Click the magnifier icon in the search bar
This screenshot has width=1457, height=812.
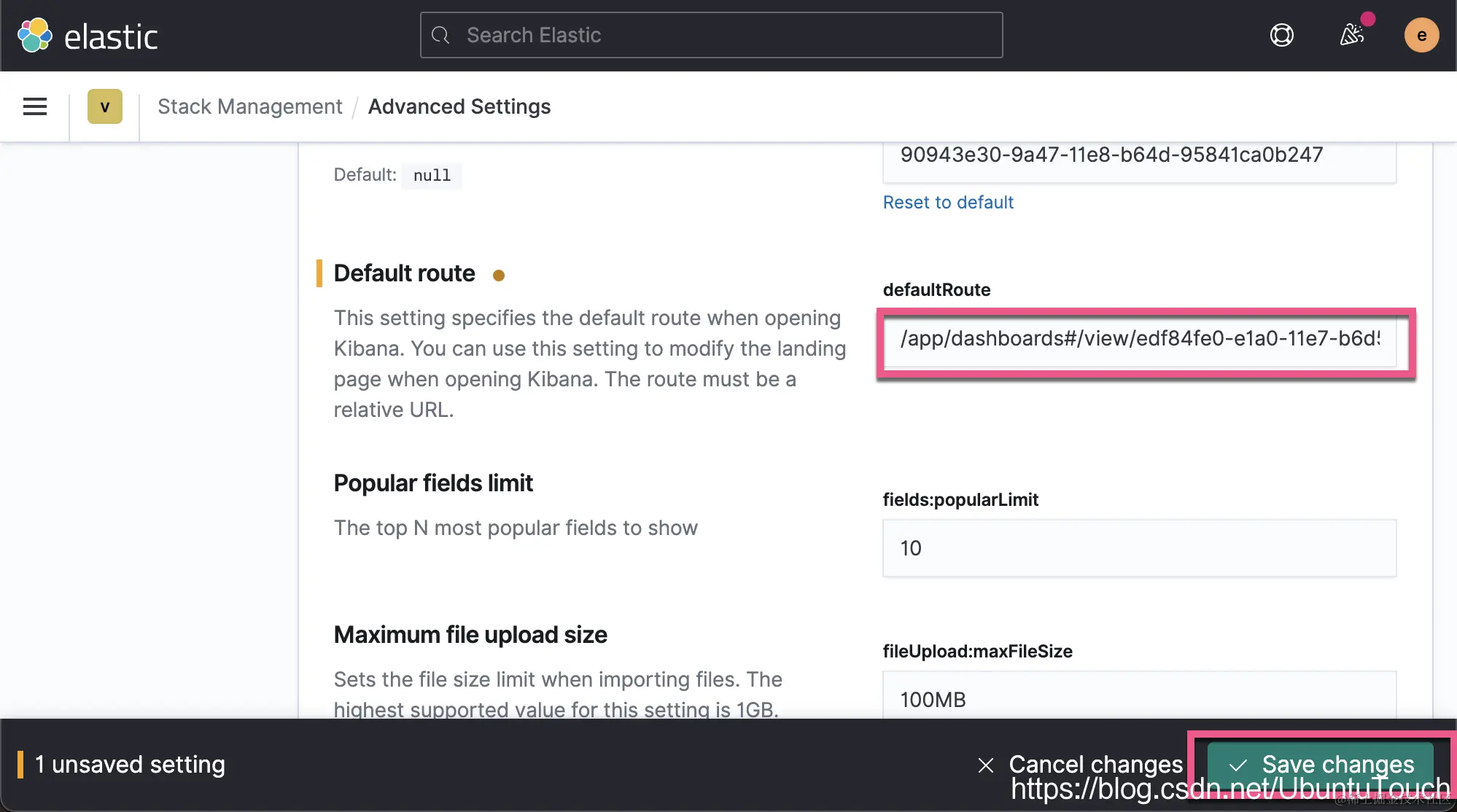tap(440, 35)
